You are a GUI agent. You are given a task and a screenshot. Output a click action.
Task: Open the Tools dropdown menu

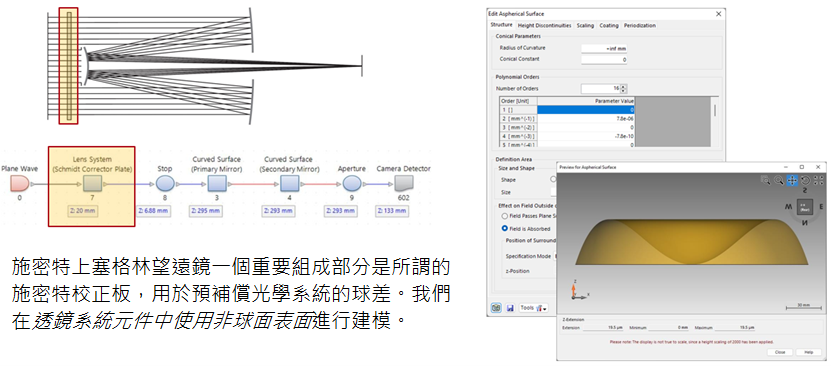(x=534, y=308)
